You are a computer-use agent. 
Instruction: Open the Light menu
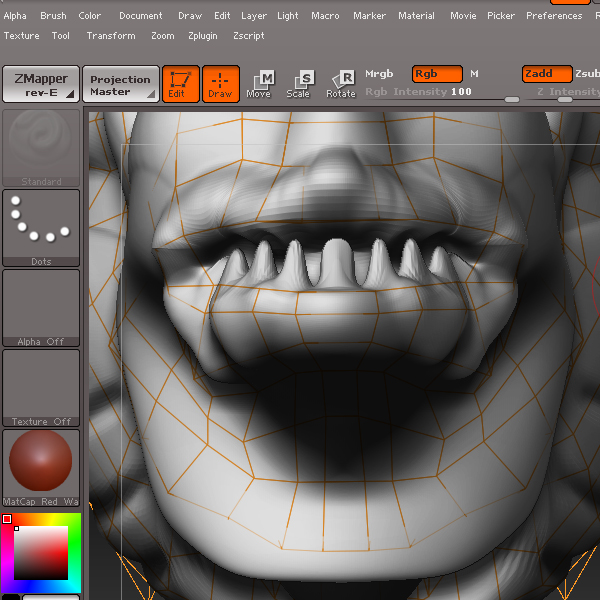(x=287, y=16)
